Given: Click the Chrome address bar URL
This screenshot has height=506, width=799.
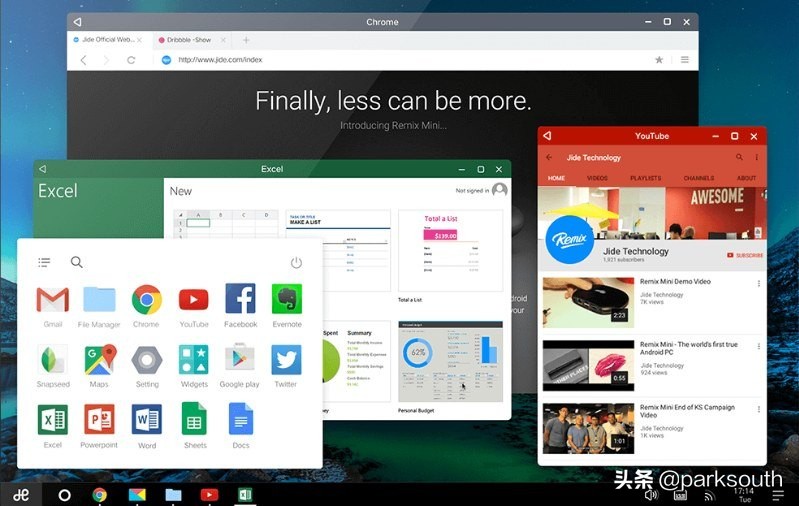Looking at the screenshot, I should 220,60.
